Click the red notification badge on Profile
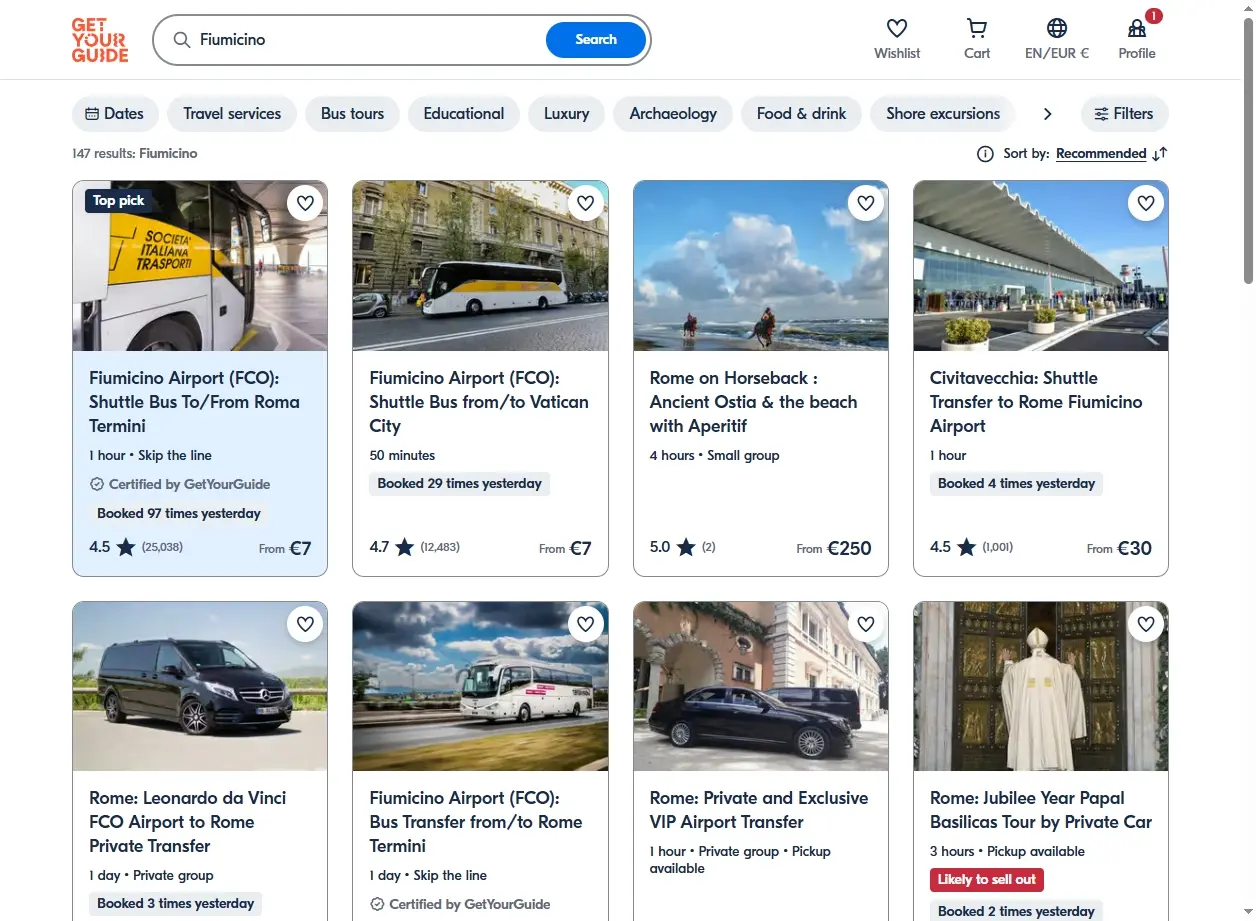The height and width of the screenshot is (921, 1256). pos(1154,16)
